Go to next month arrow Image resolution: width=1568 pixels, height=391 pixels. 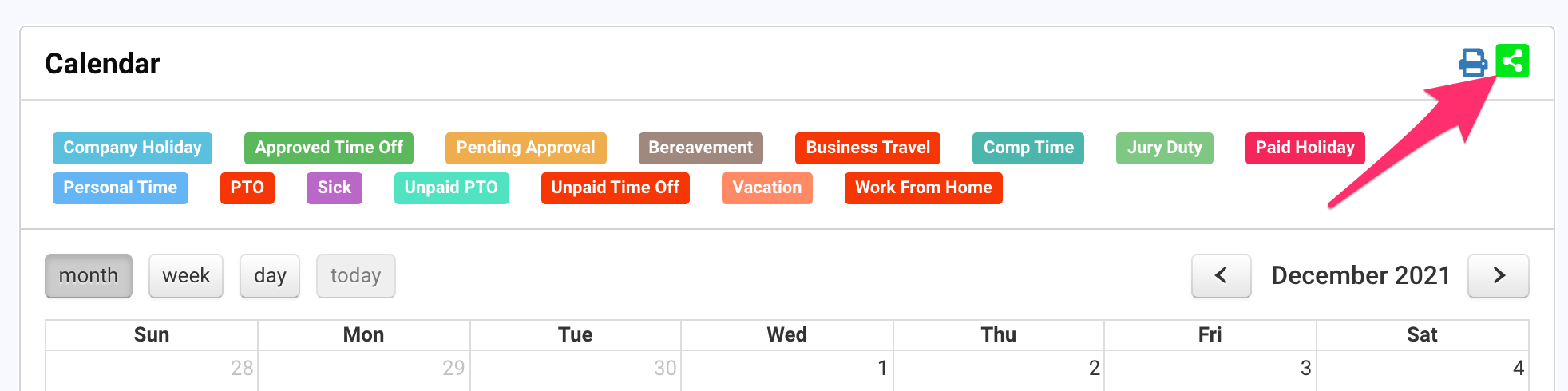(1499, 276)
